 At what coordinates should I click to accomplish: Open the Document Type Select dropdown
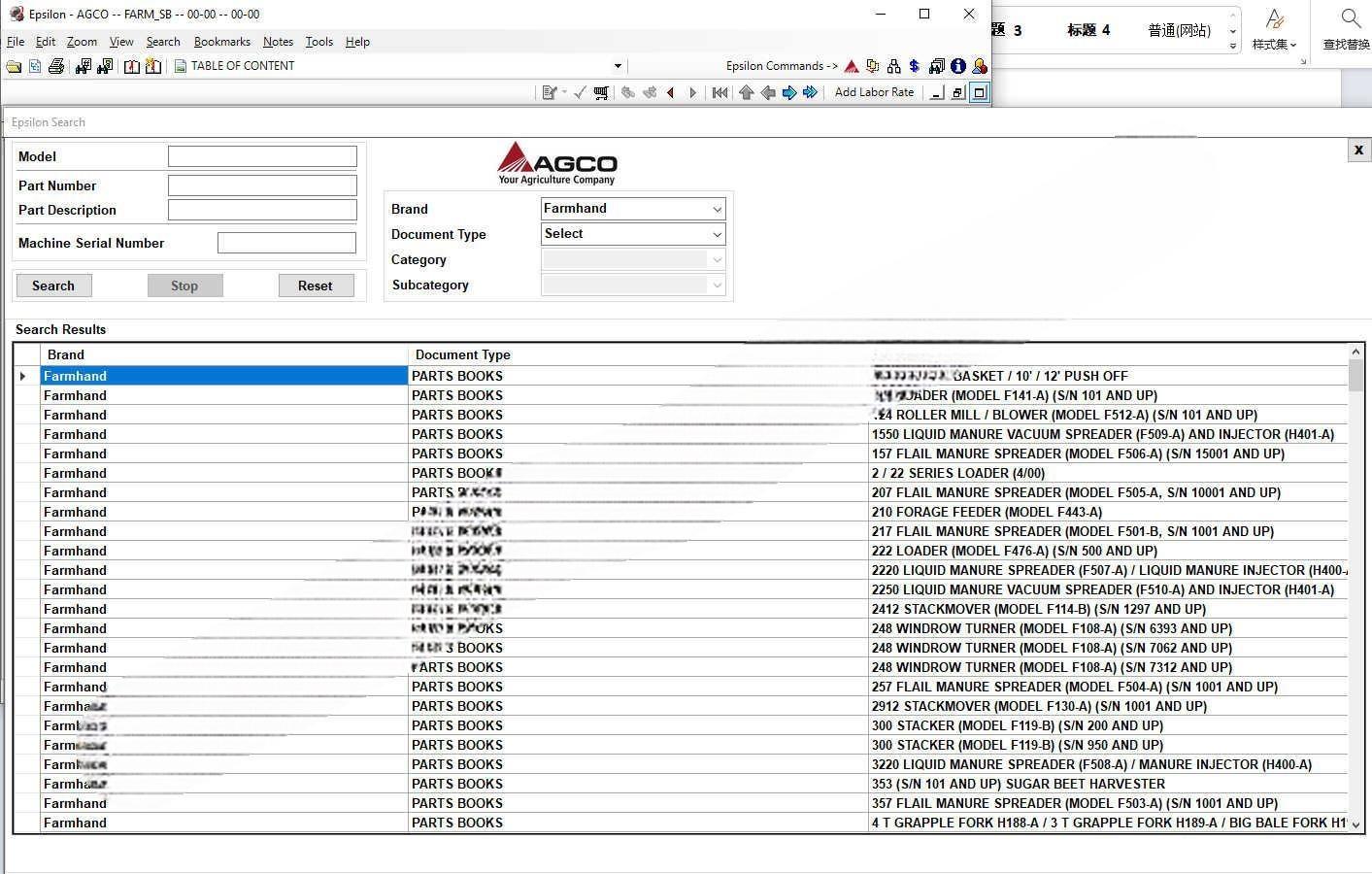pos(717,234)
